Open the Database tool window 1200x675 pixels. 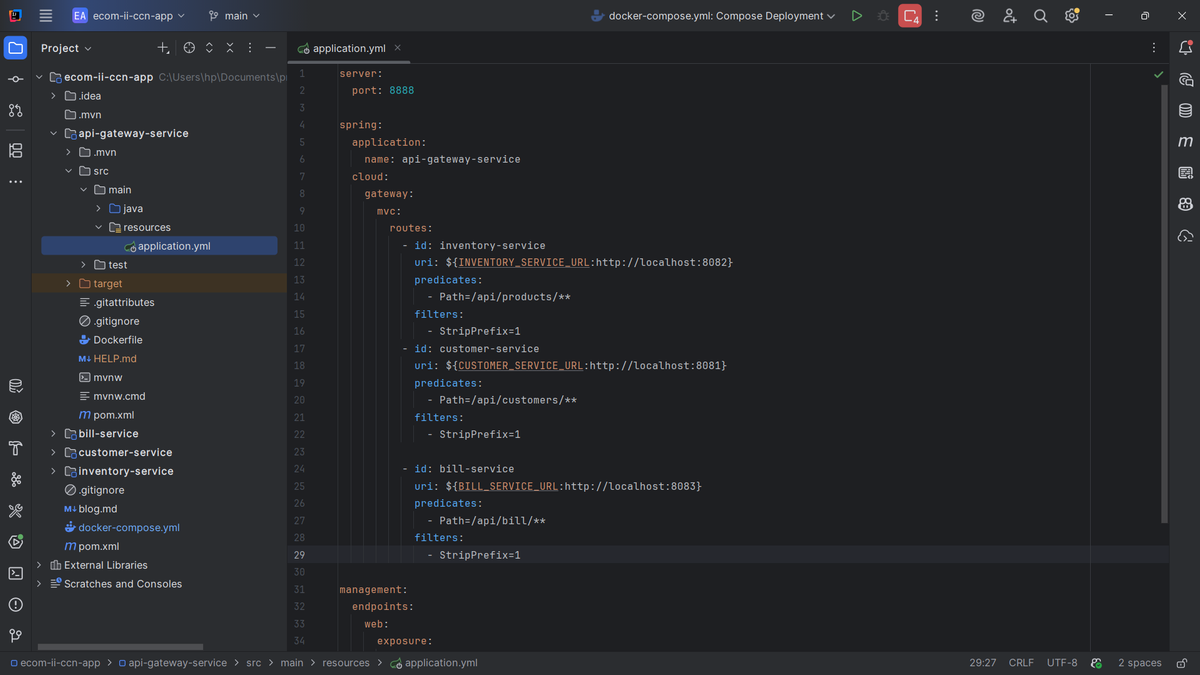click(x=1185, y=110)
